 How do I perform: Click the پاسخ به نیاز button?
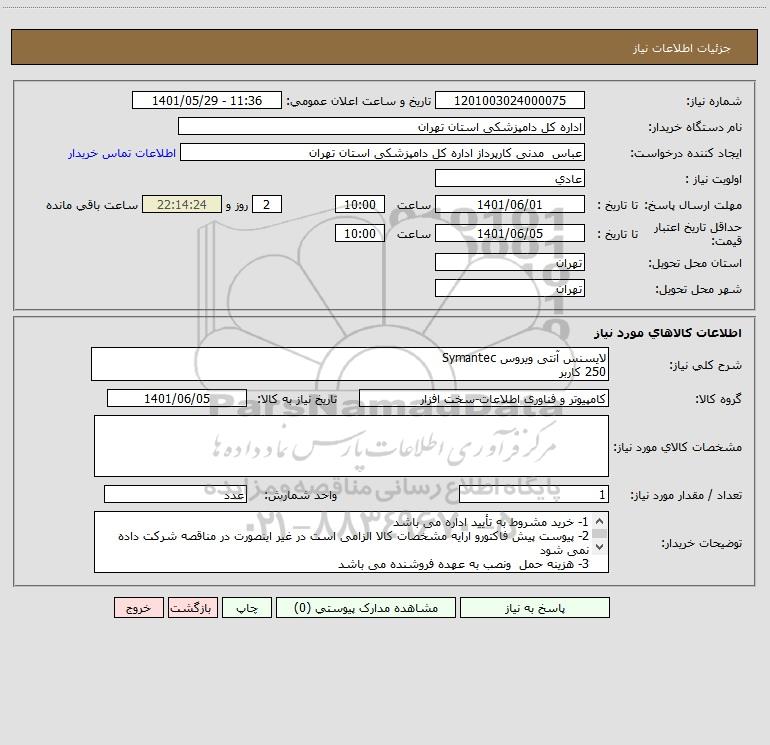(535, 608)
